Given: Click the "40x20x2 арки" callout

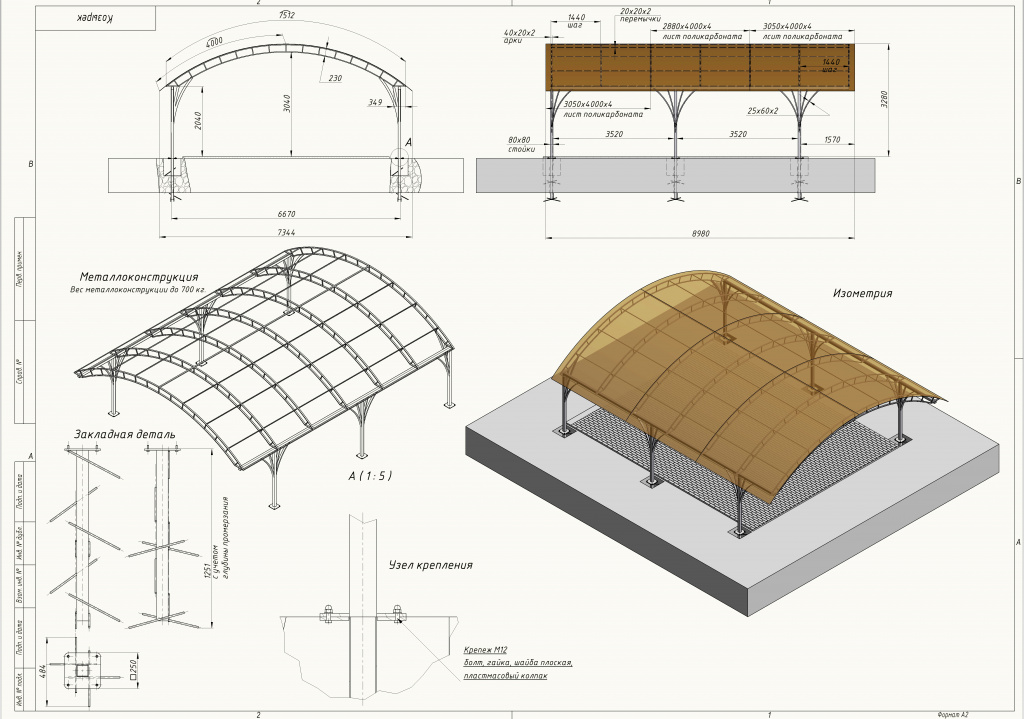Looking at the screenshot, I should click(x=520, y=37).
